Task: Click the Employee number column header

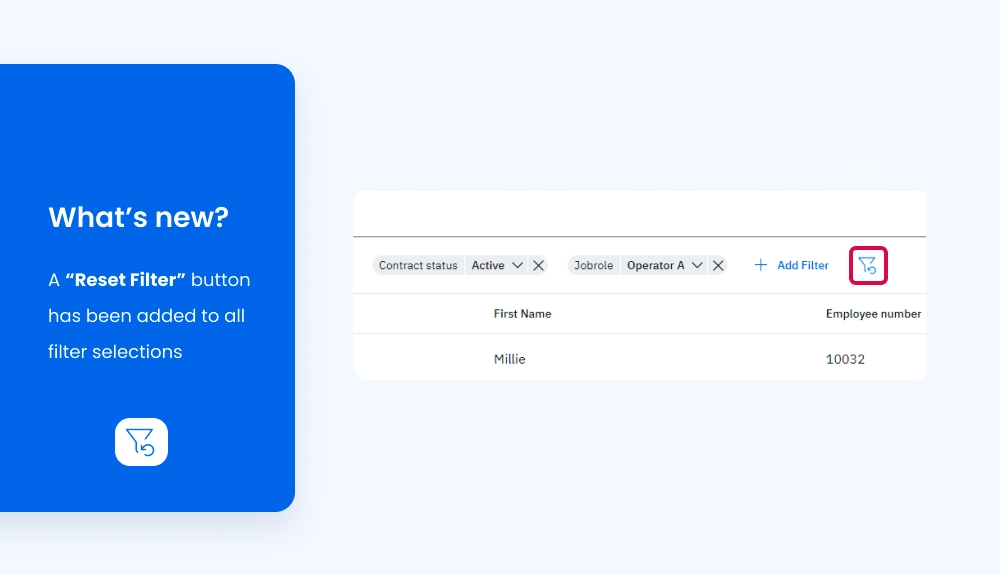Action: point(873,314)
